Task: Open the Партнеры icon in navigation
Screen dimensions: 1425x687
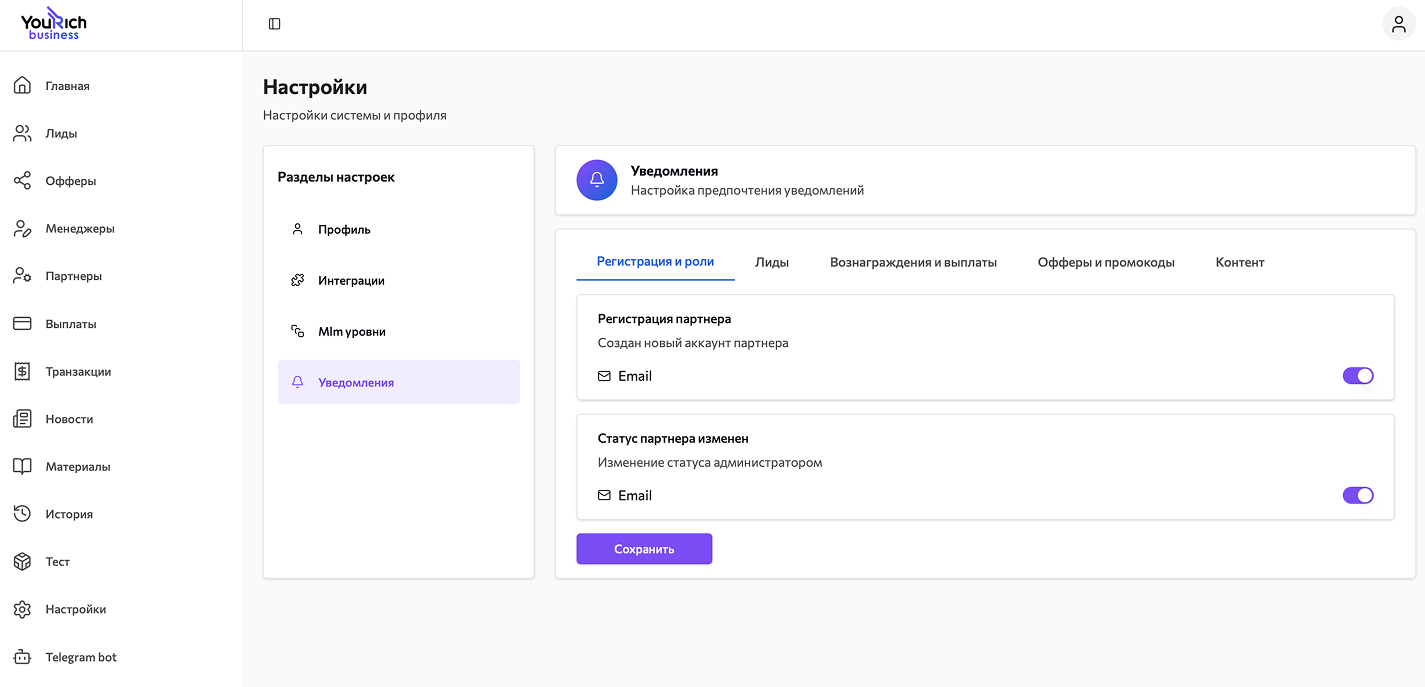Action: click(x=22, y=275)
